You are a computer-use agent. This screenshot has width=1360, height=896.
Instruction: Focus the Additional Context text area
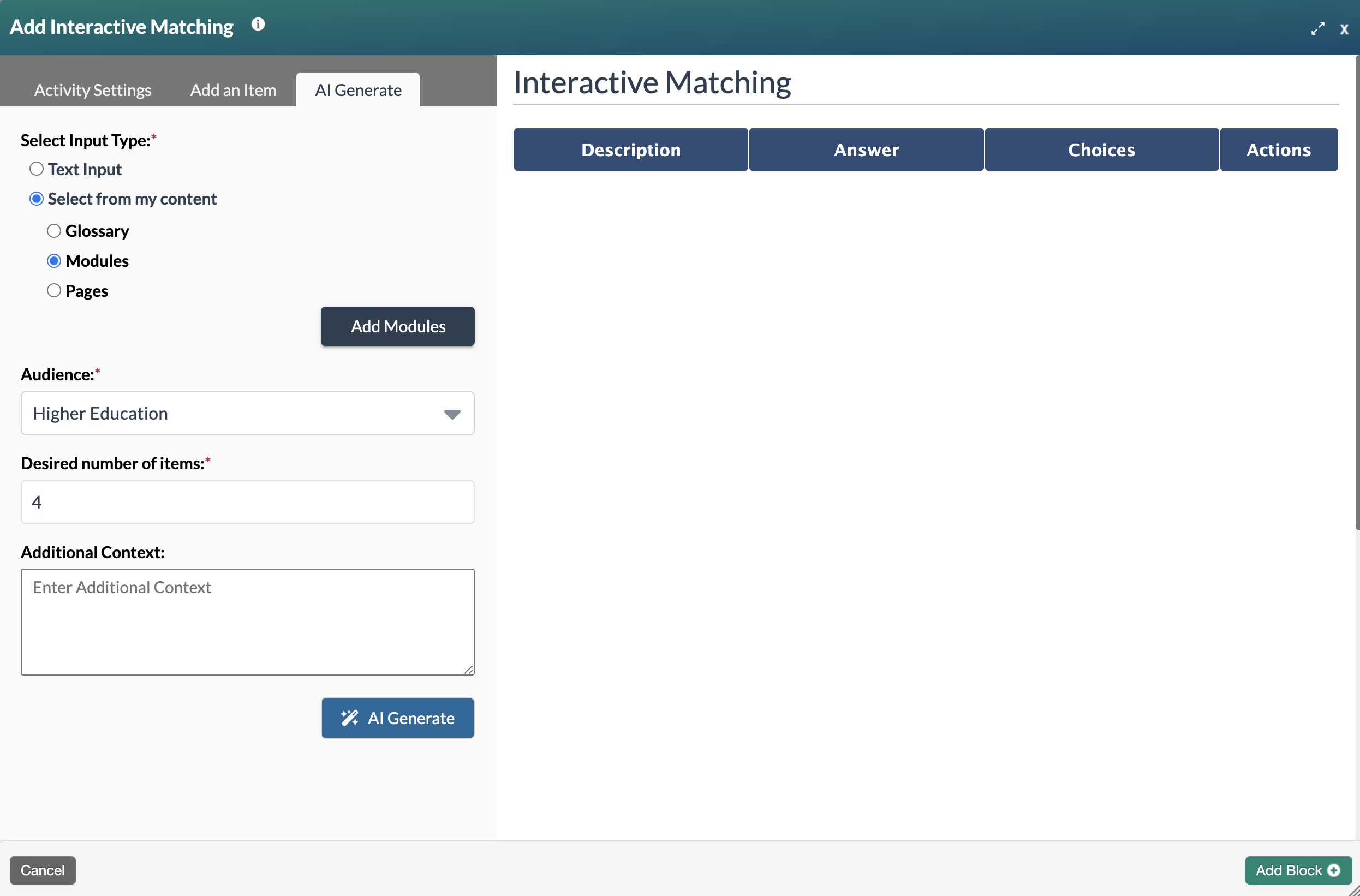pos(247,622)
